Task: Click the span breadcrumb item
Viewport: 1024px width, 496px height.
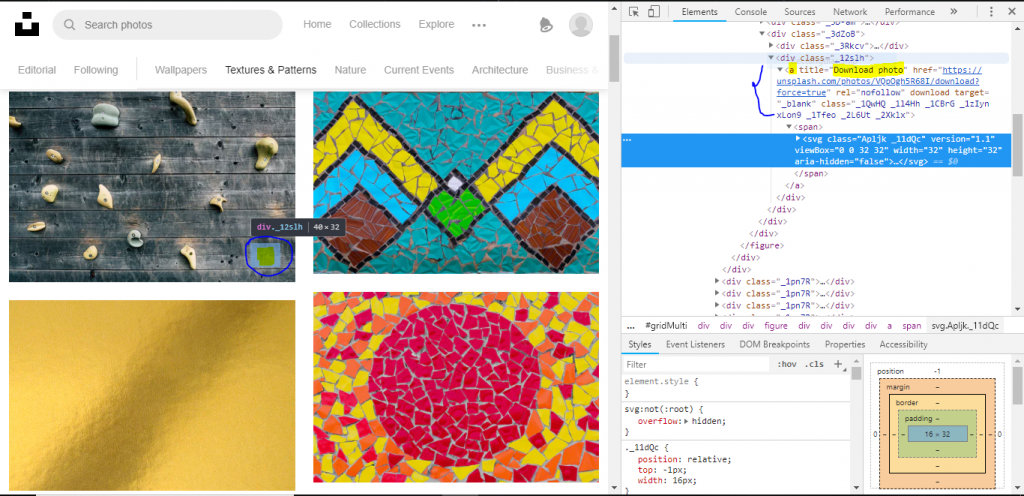Action: [912, 326]
